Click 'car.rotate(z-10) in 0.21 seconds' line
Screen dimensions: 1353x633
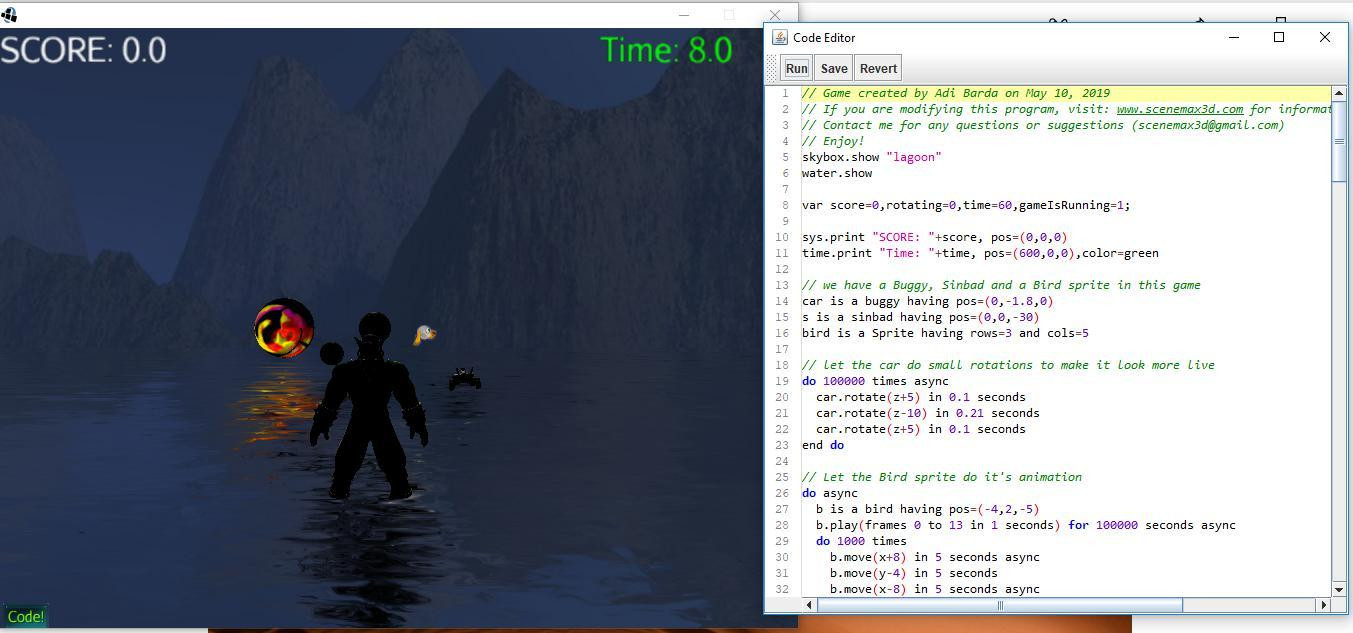[x=927, y=413]
